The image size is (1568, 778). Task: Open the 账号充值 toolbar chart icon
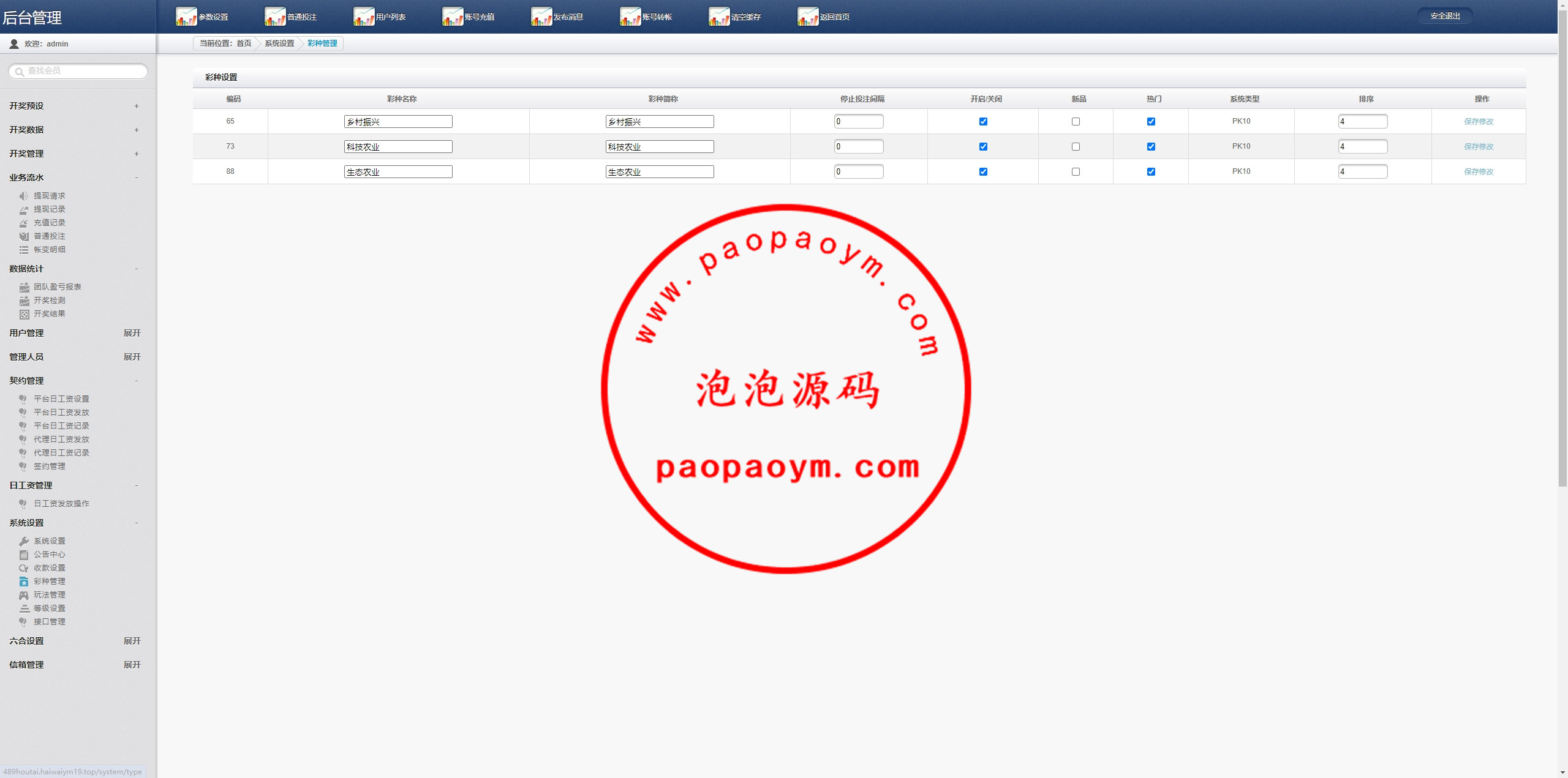453,17
